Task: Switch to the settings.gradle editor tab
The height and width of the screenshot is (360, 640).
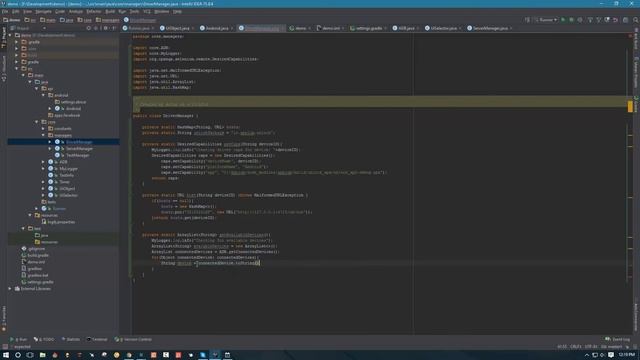Action: coord(368,28)
